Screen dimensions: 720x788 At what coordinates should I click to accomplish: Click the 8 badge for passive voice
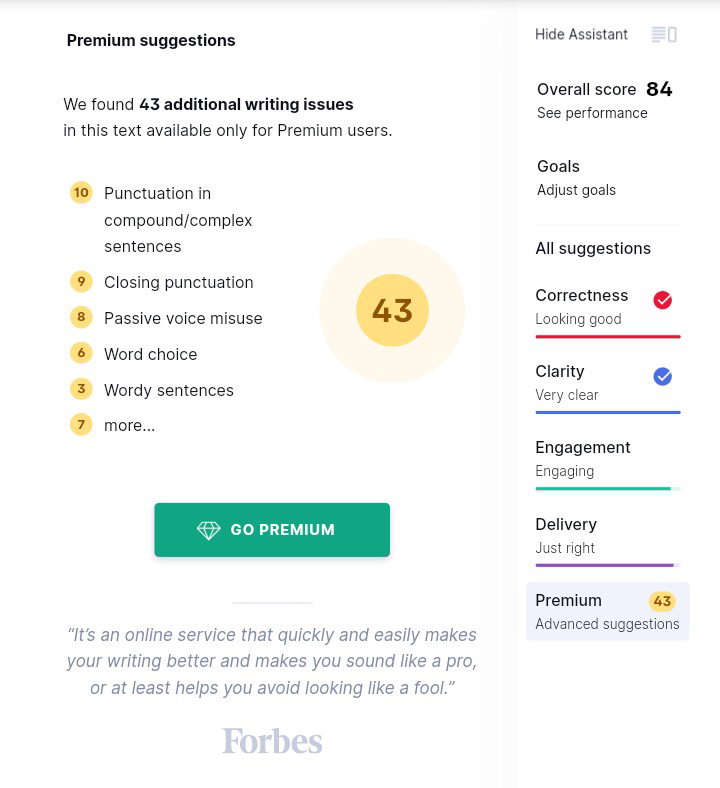tap(81, 317)
